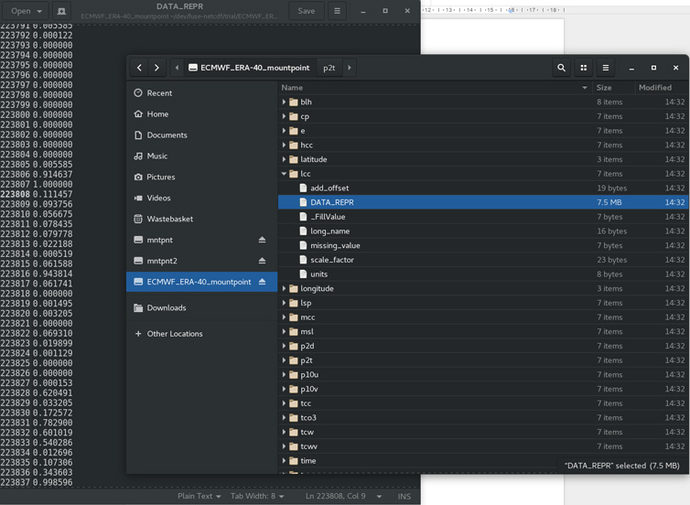Click the p2t path bar segment

pos(329,68)
